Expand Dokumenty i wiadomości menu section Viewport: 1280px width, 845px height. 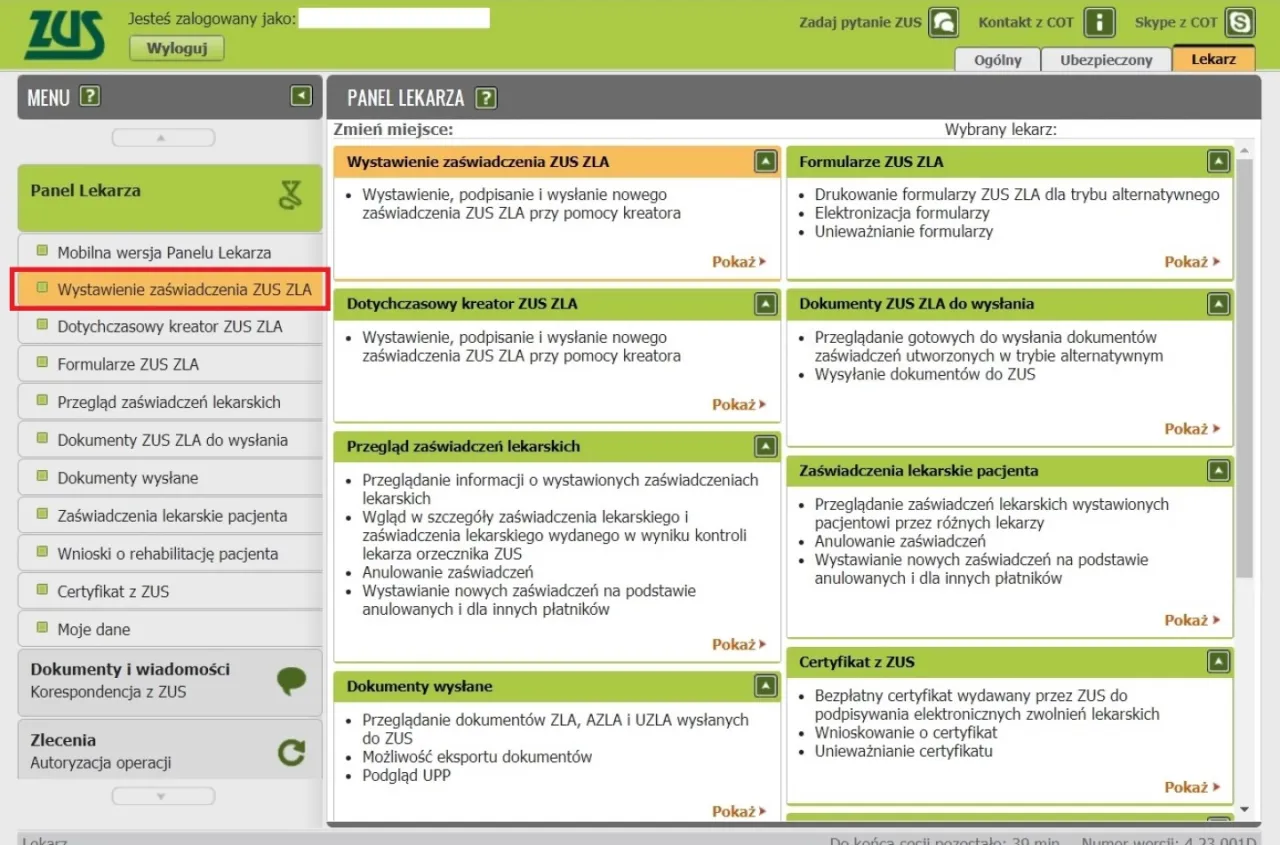point(170,682)
